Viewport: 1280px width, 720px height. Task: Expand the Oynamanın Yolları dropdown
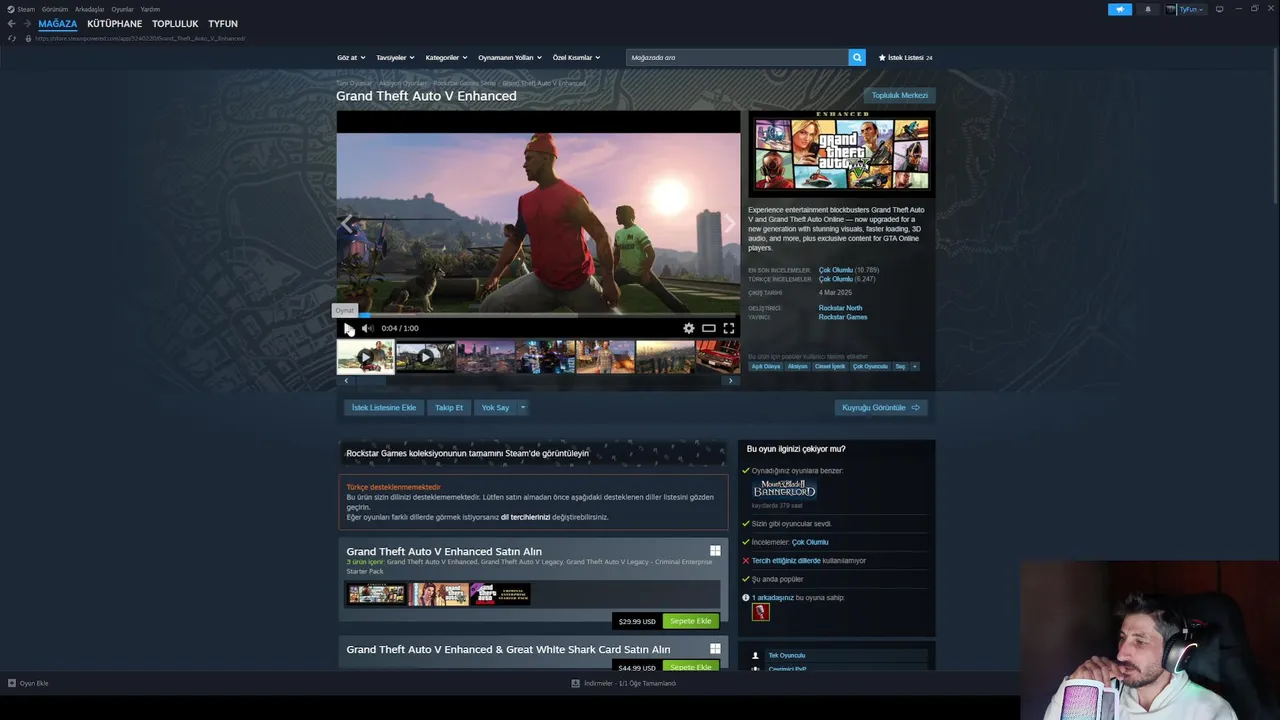pos(509,58)
